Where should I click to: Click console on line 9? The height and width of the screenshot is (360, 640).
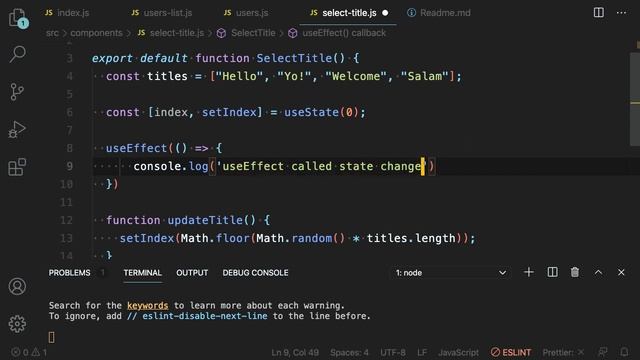[157, 166]
